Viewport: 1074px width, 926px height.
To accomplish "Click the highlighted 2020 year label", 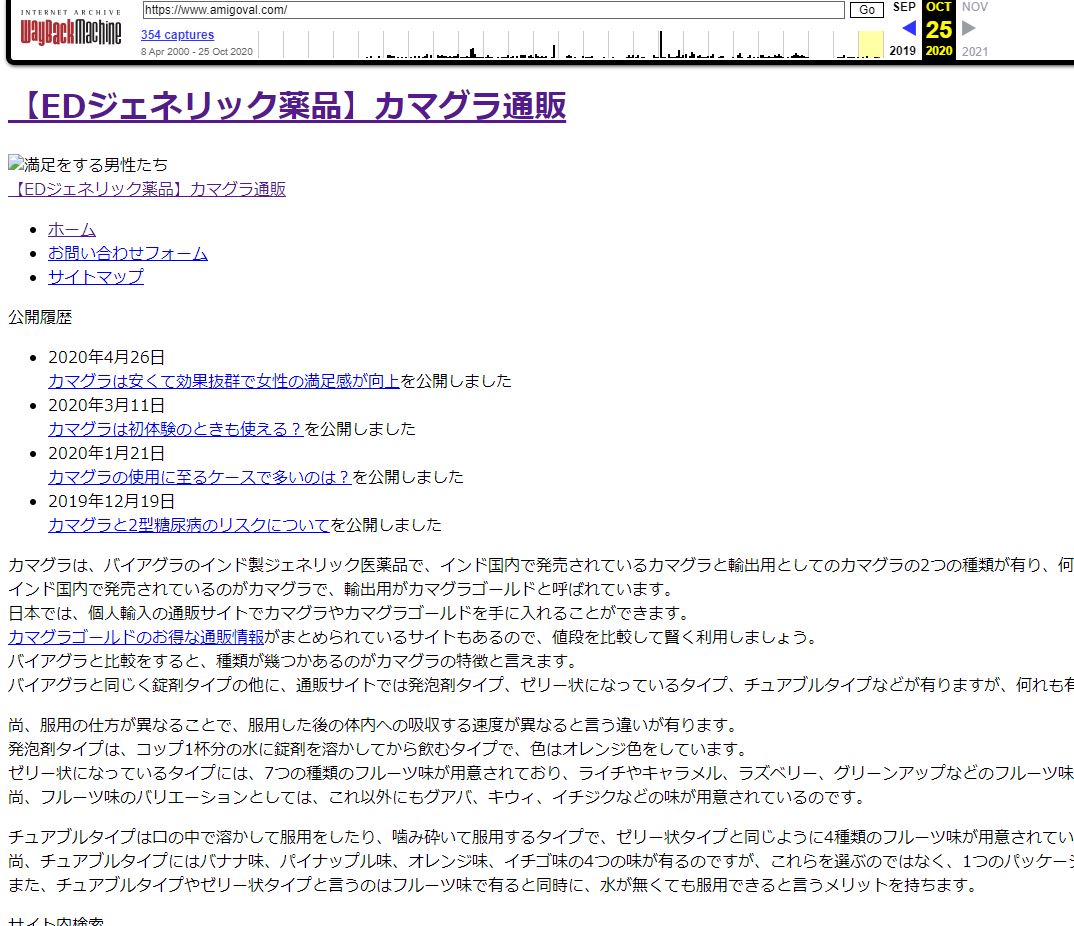I will (938, 51).
